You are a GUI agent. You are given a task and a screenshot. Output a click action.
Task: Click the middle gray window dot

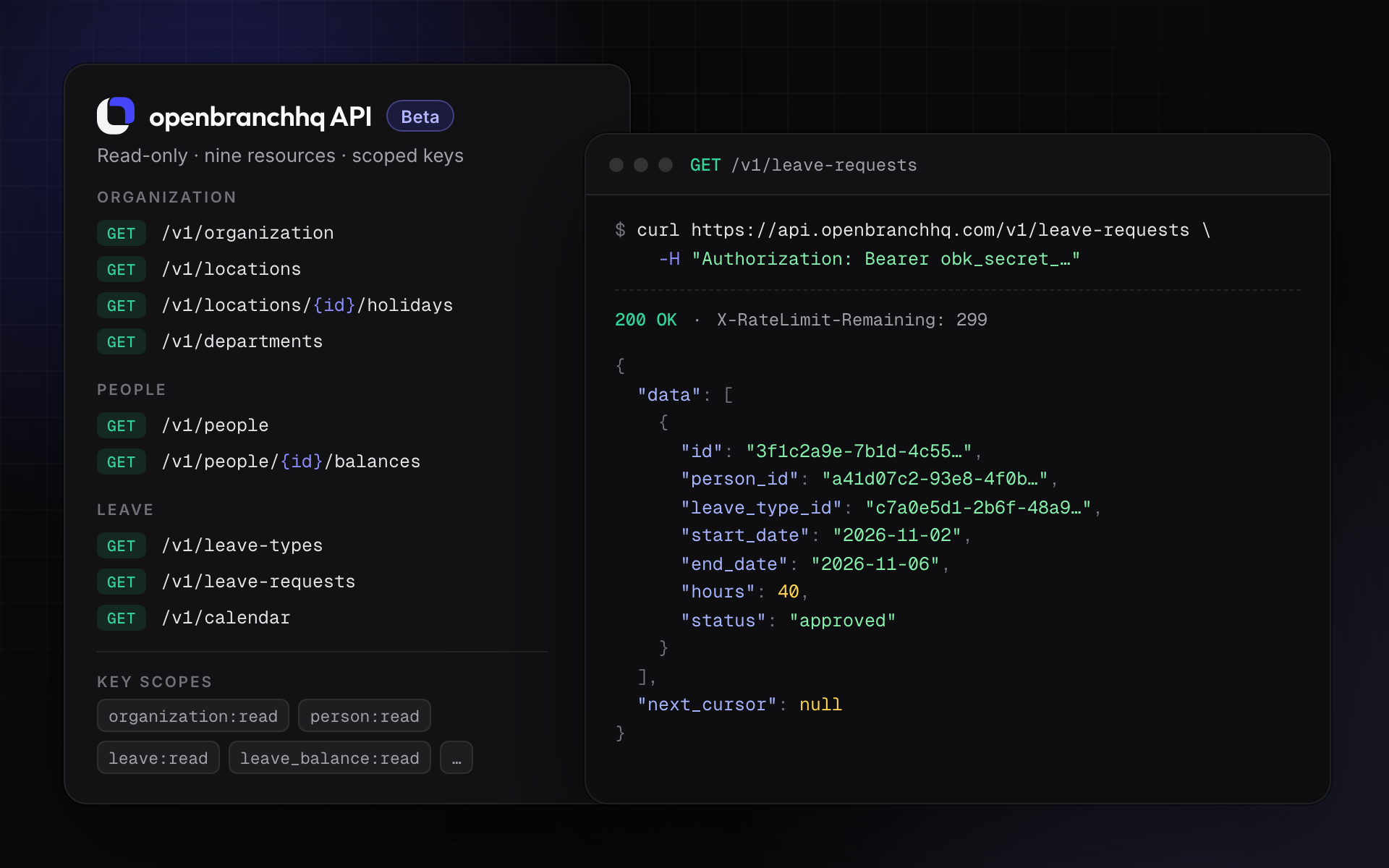click(641, 165)
